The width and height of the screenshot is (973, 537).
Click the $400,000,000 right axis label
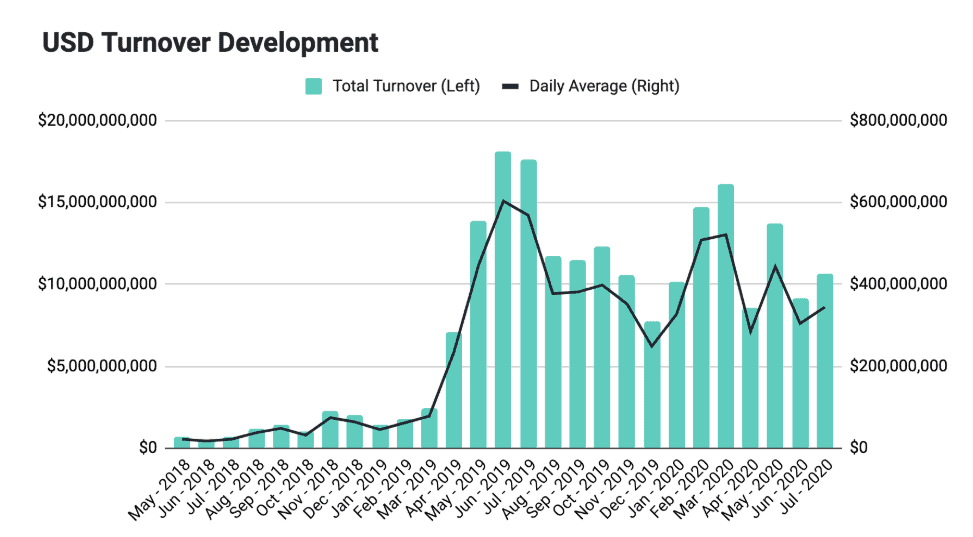pos(897,284)
